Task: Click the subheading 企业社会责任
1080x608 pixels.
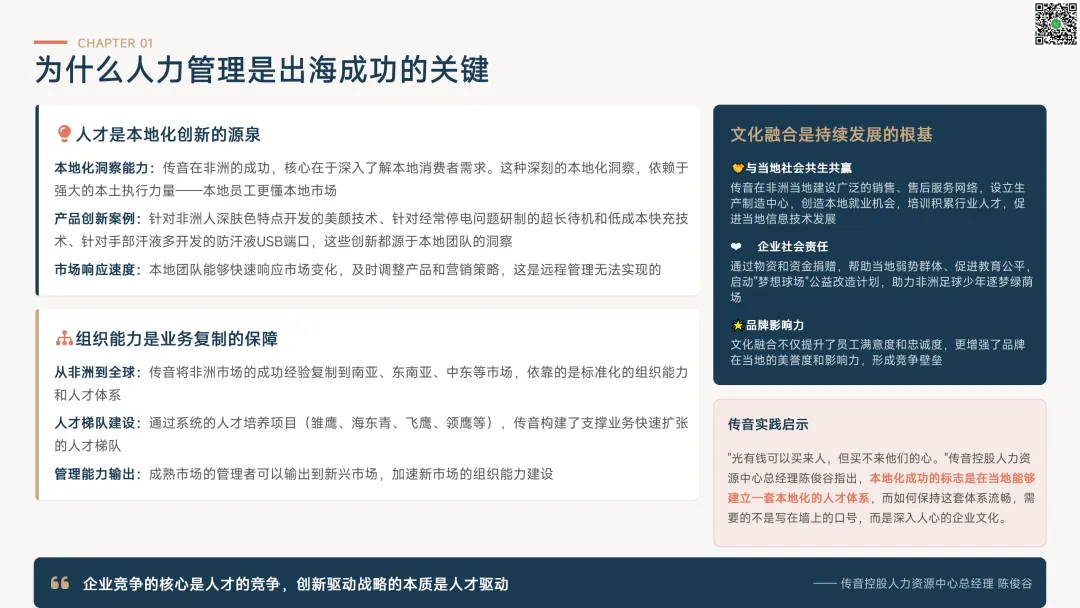Action: [x=793, y=247]
